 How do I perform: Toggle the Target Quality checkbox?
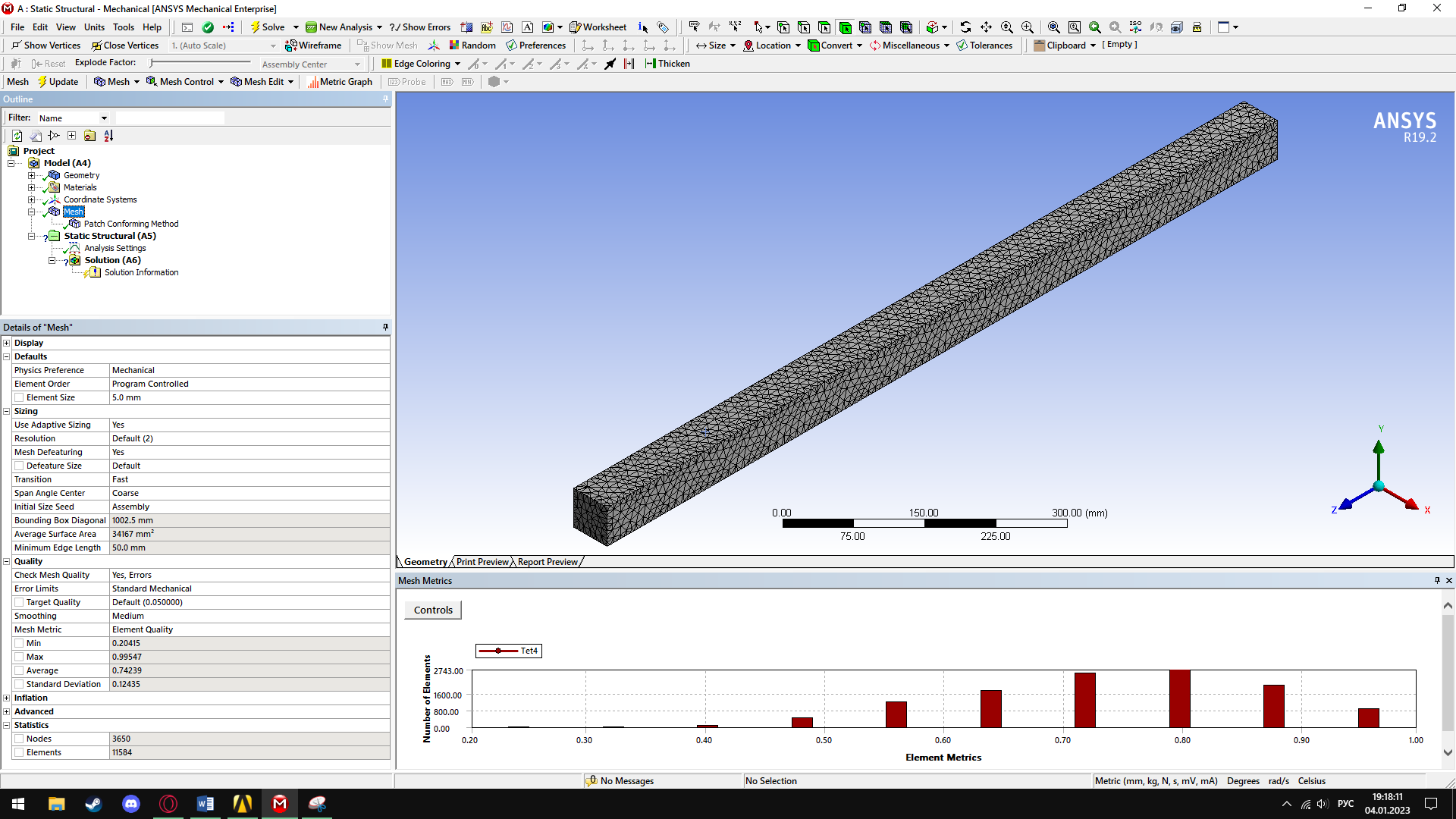point(19,602)
